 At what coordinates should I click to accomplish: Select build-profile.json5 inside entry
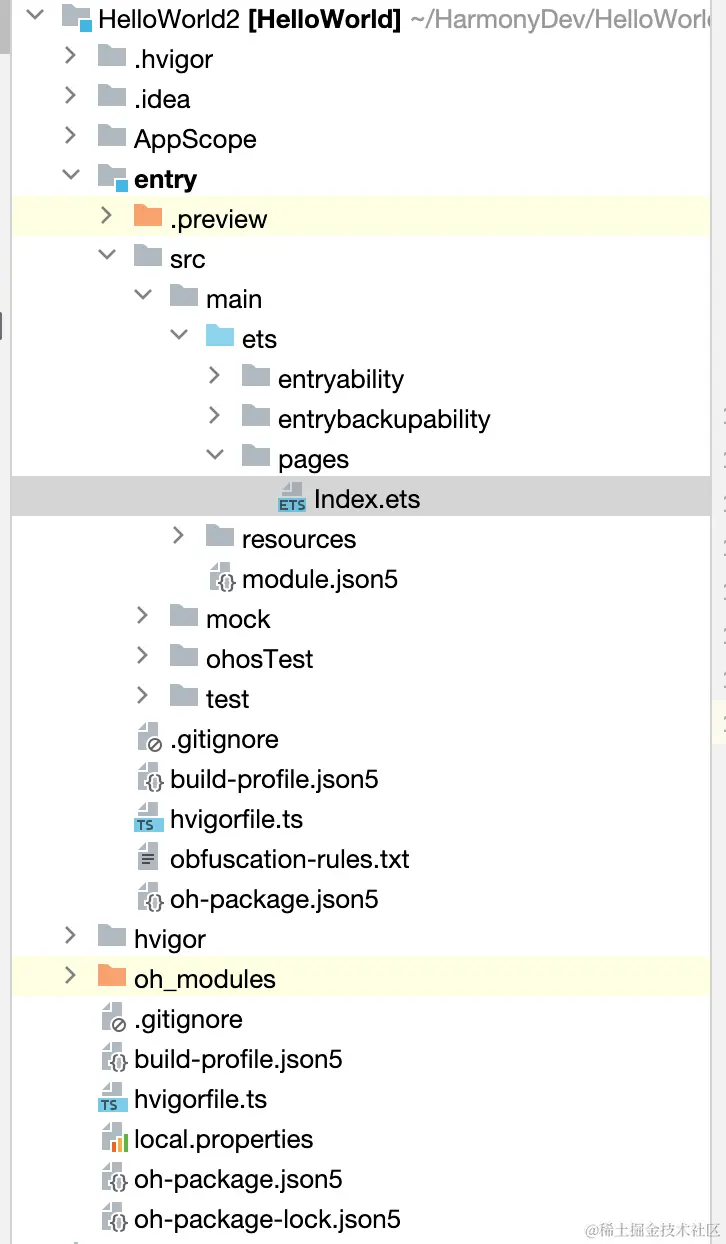273,779
